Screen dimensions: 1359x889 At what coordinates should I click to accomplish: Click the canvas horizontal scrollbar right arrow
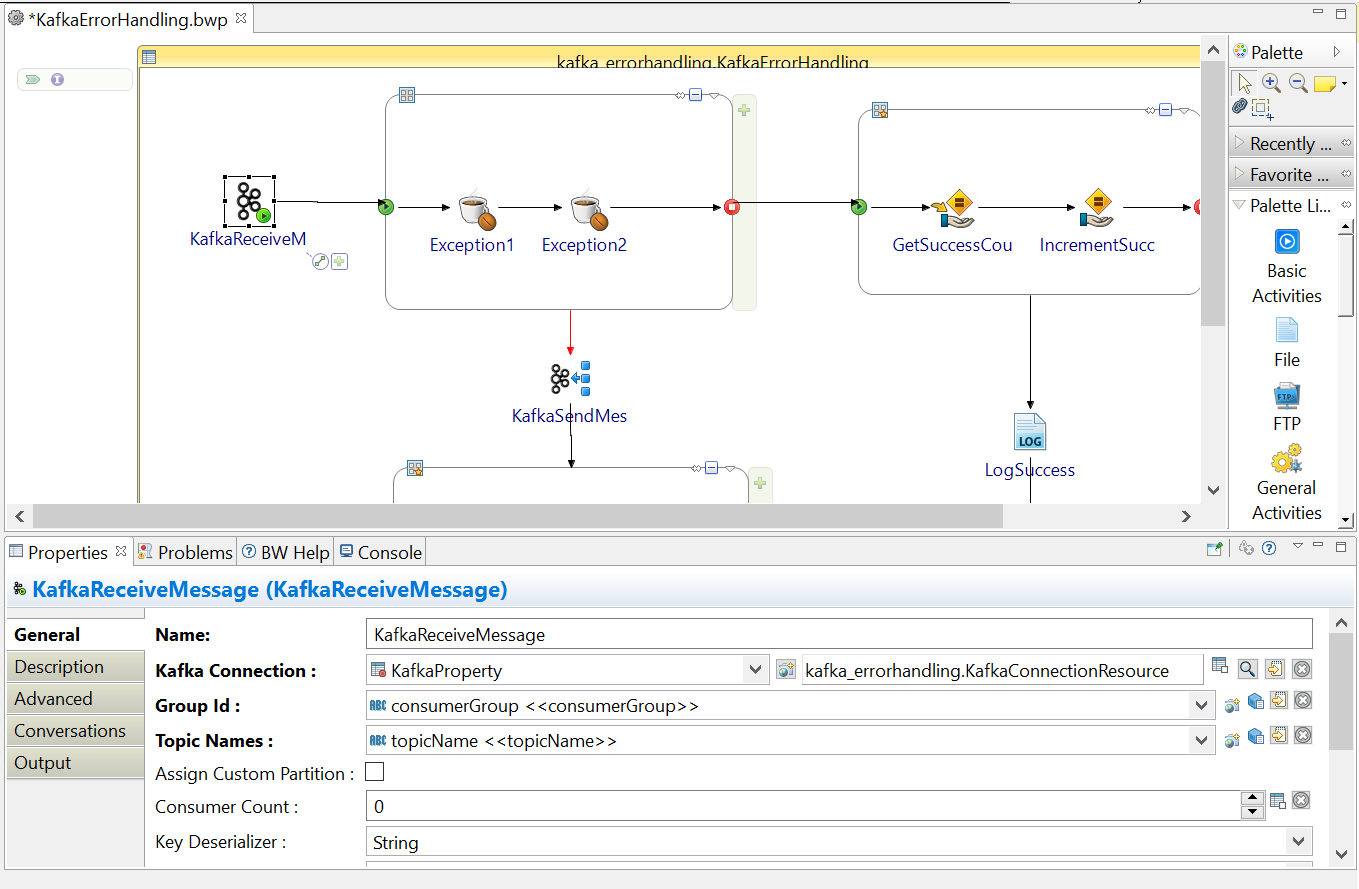(1186, 516)
